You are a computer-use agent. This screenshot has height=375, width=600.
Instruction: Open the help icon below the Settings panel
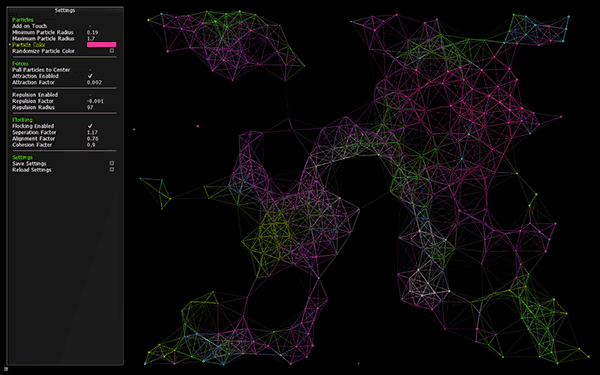[x=6, y=369]
